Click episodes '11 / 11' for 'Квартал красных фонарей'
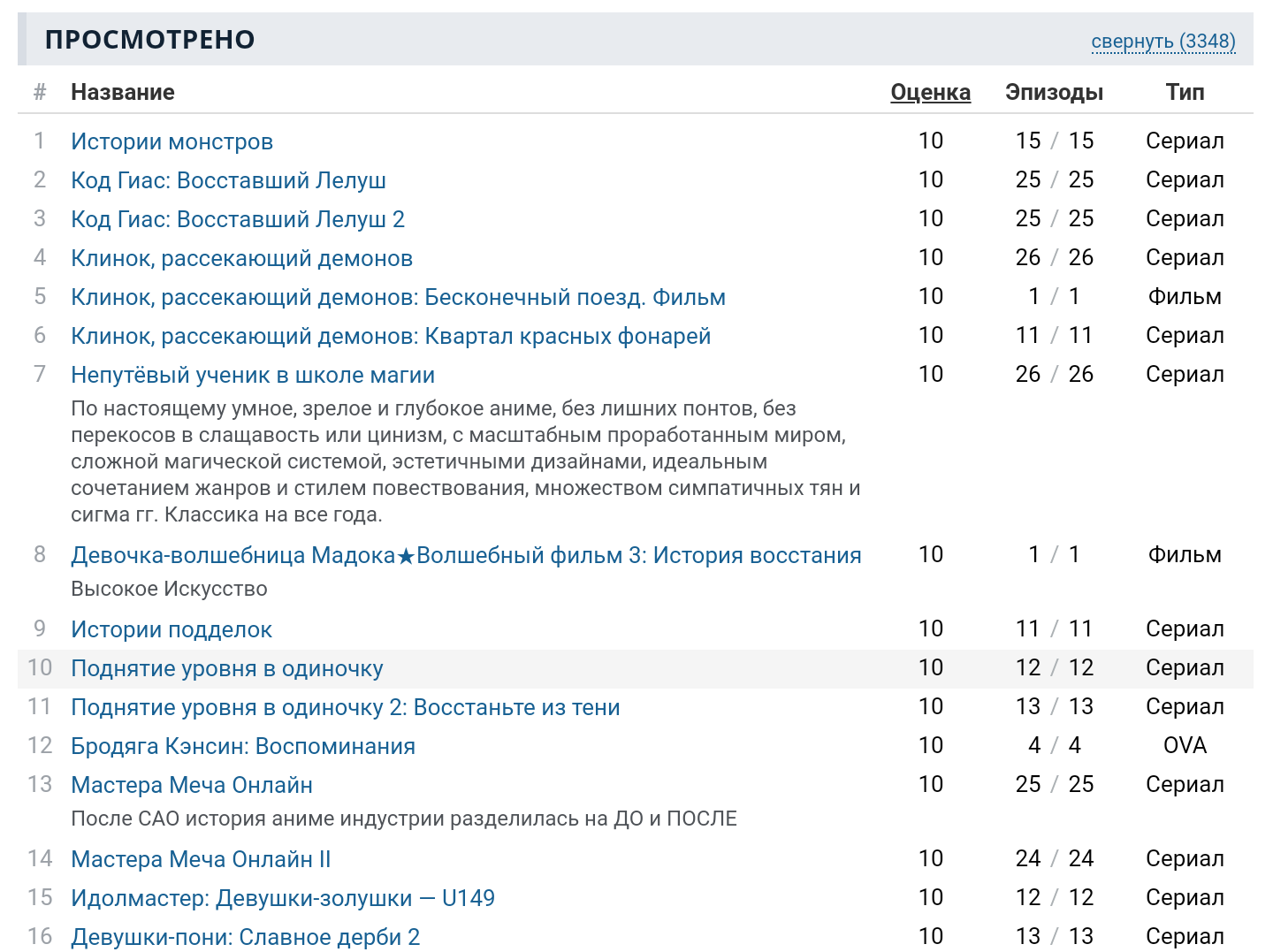 point(1054,335)
